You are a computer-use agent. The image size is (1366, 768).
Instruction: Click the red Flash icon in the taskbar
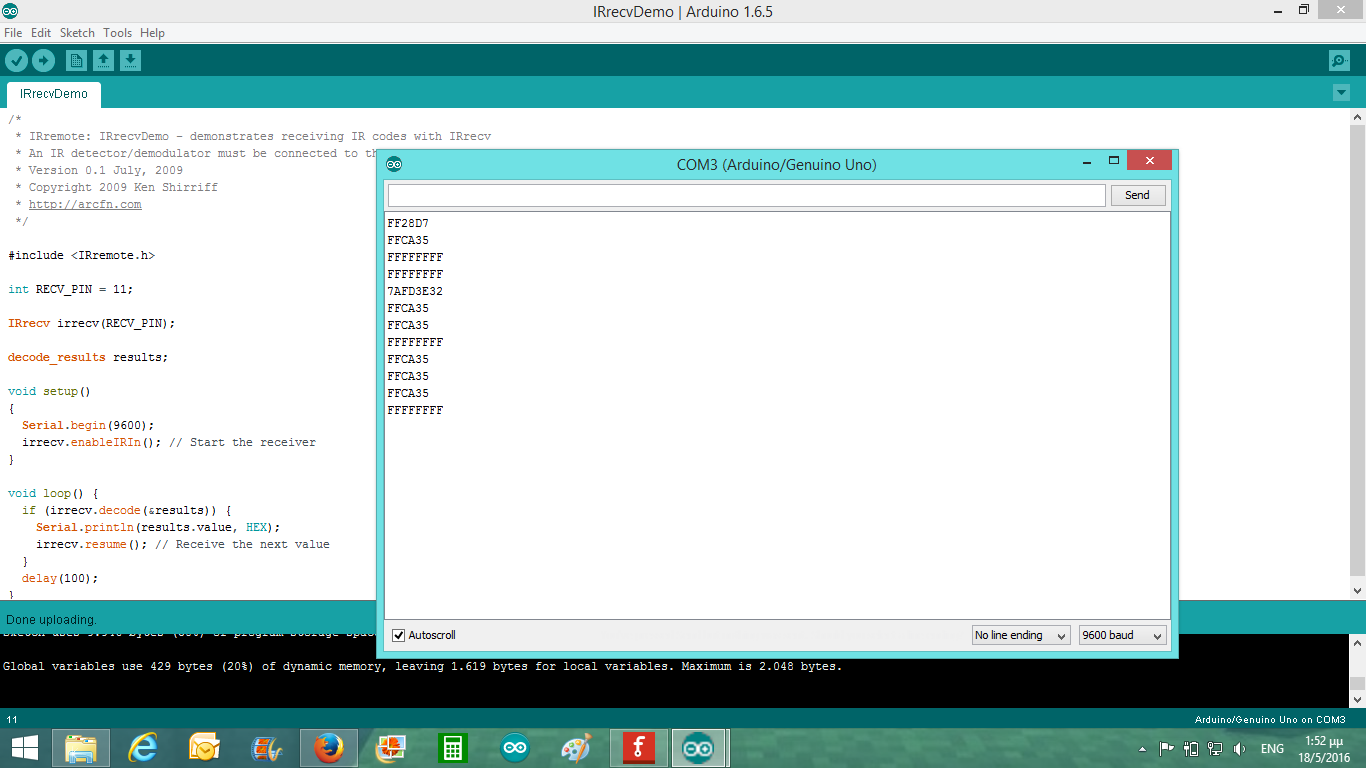pyautogui.click(x=638, y=748)
